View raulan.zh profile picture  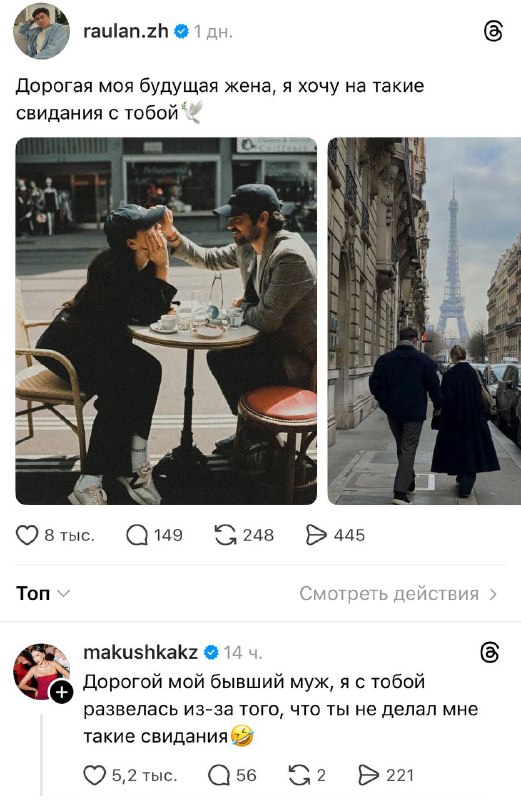[41, 31]
